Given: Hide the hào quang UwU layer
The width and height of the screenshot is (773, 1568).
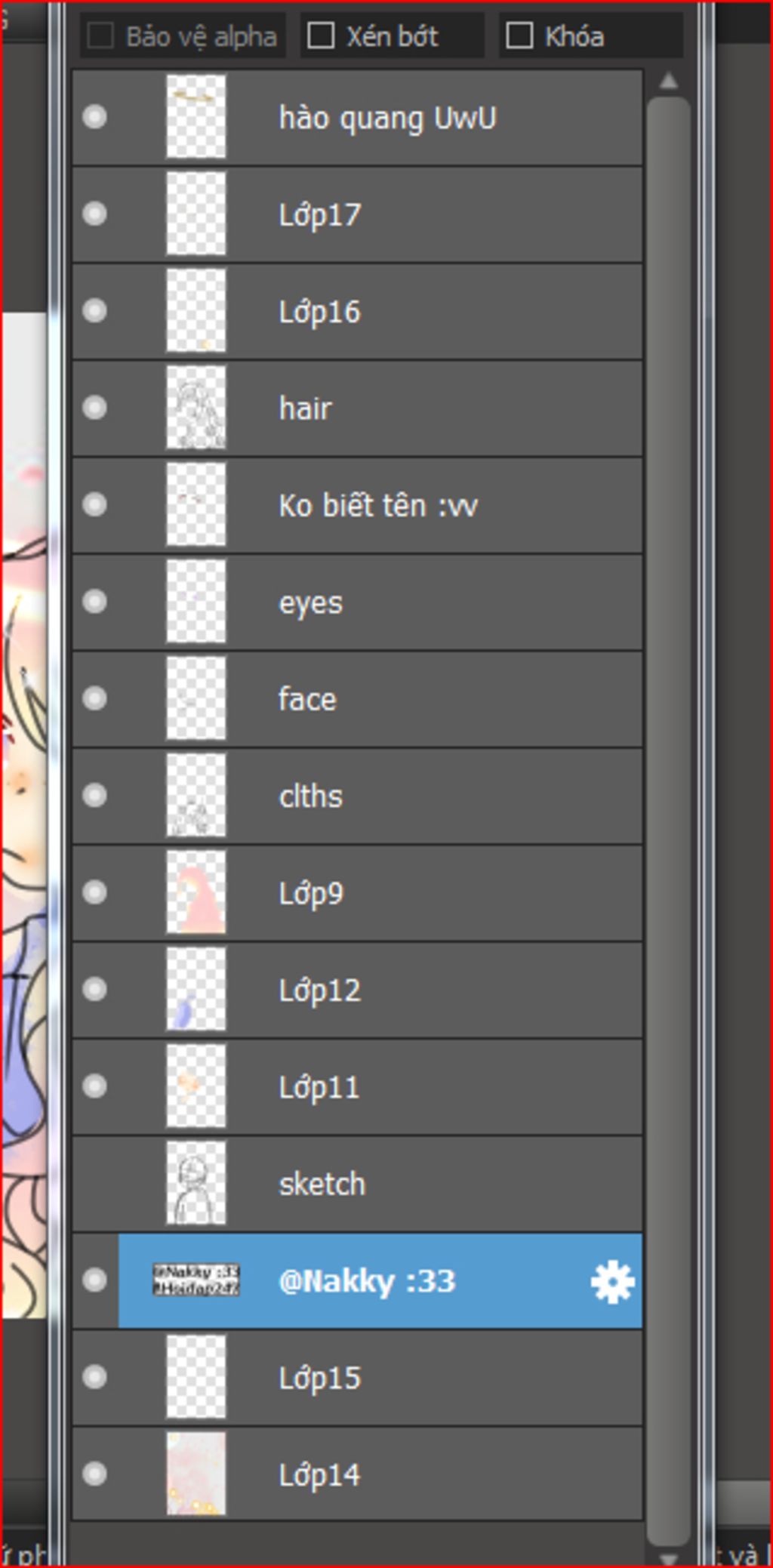Looking at the screenshot, I should pos(94,117).
